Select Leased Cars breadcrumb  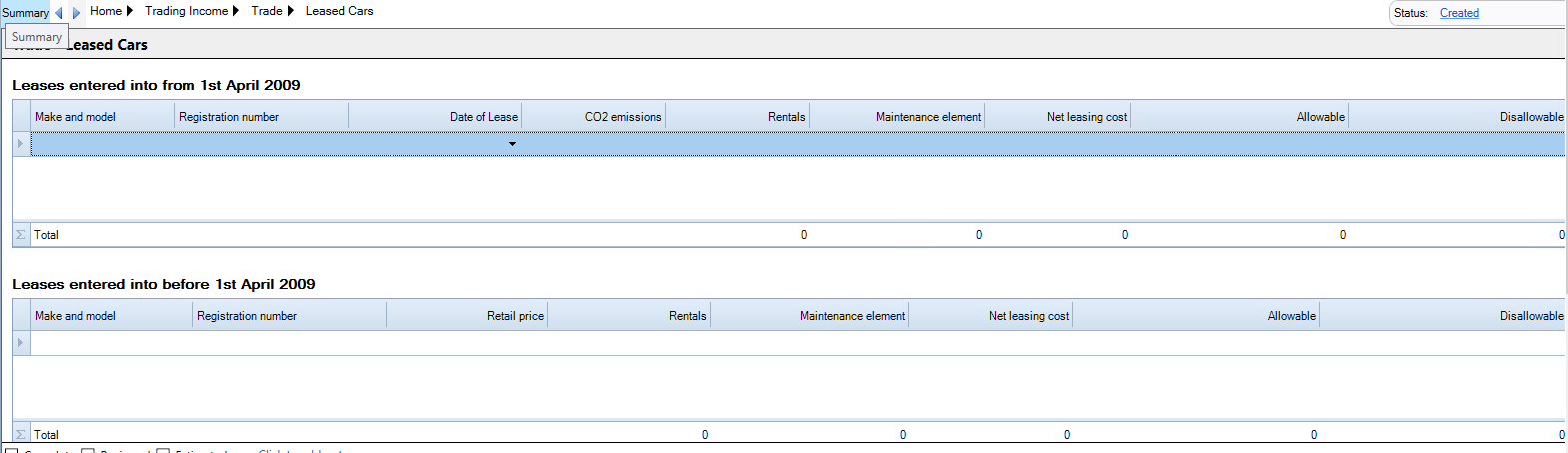[339, 11]
